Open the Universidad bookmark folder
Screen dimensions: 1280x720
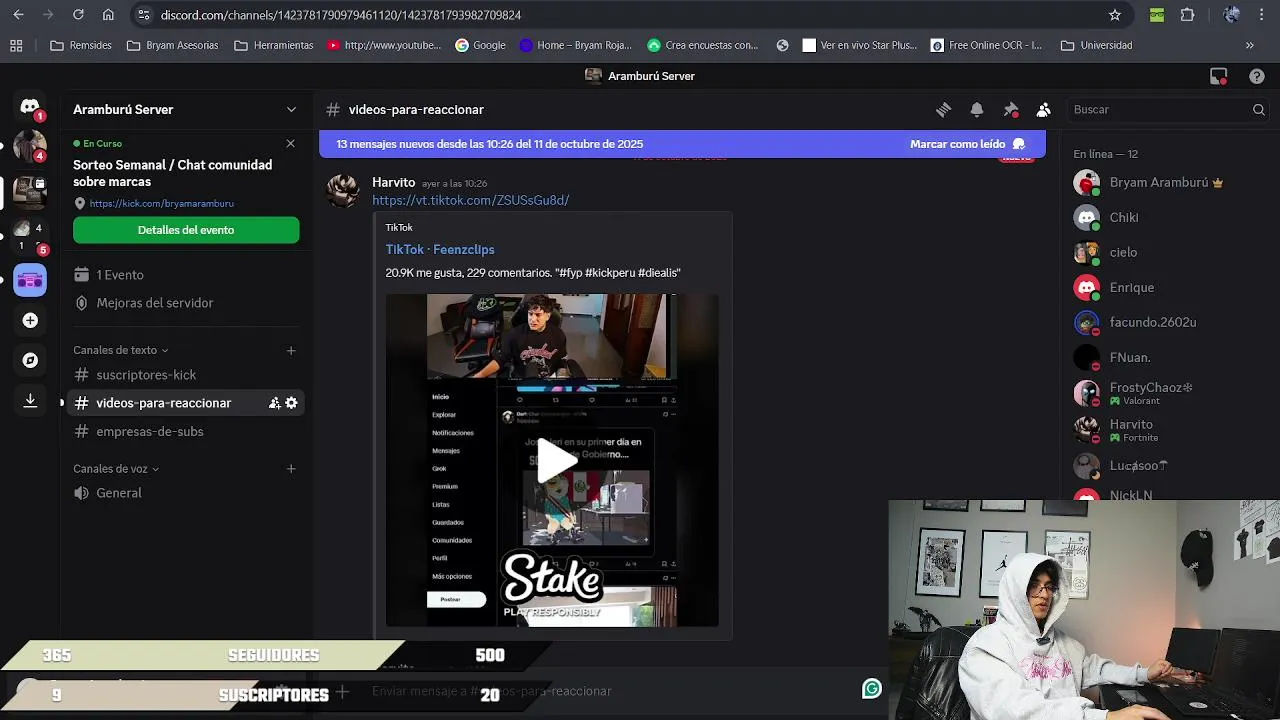pos(1096,45)
